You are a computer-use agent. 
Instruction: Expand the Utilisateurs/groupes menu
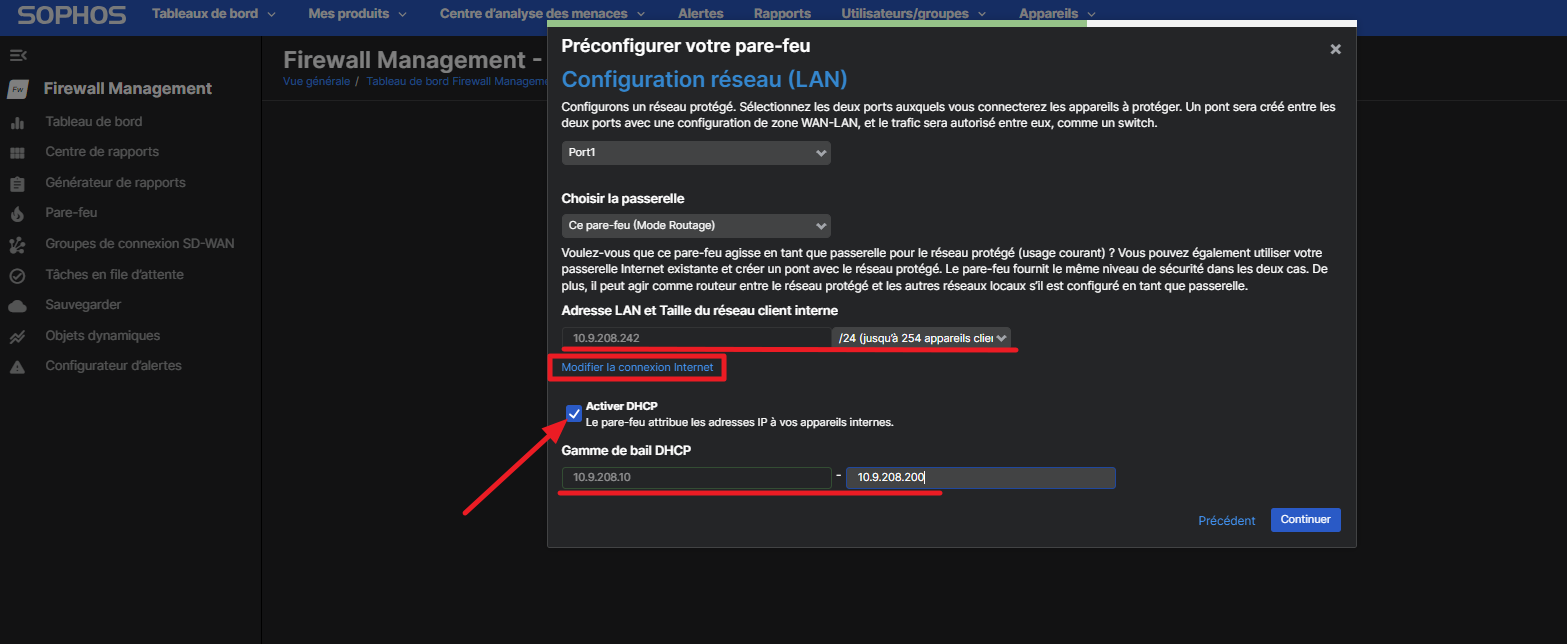tap(913, 14)
